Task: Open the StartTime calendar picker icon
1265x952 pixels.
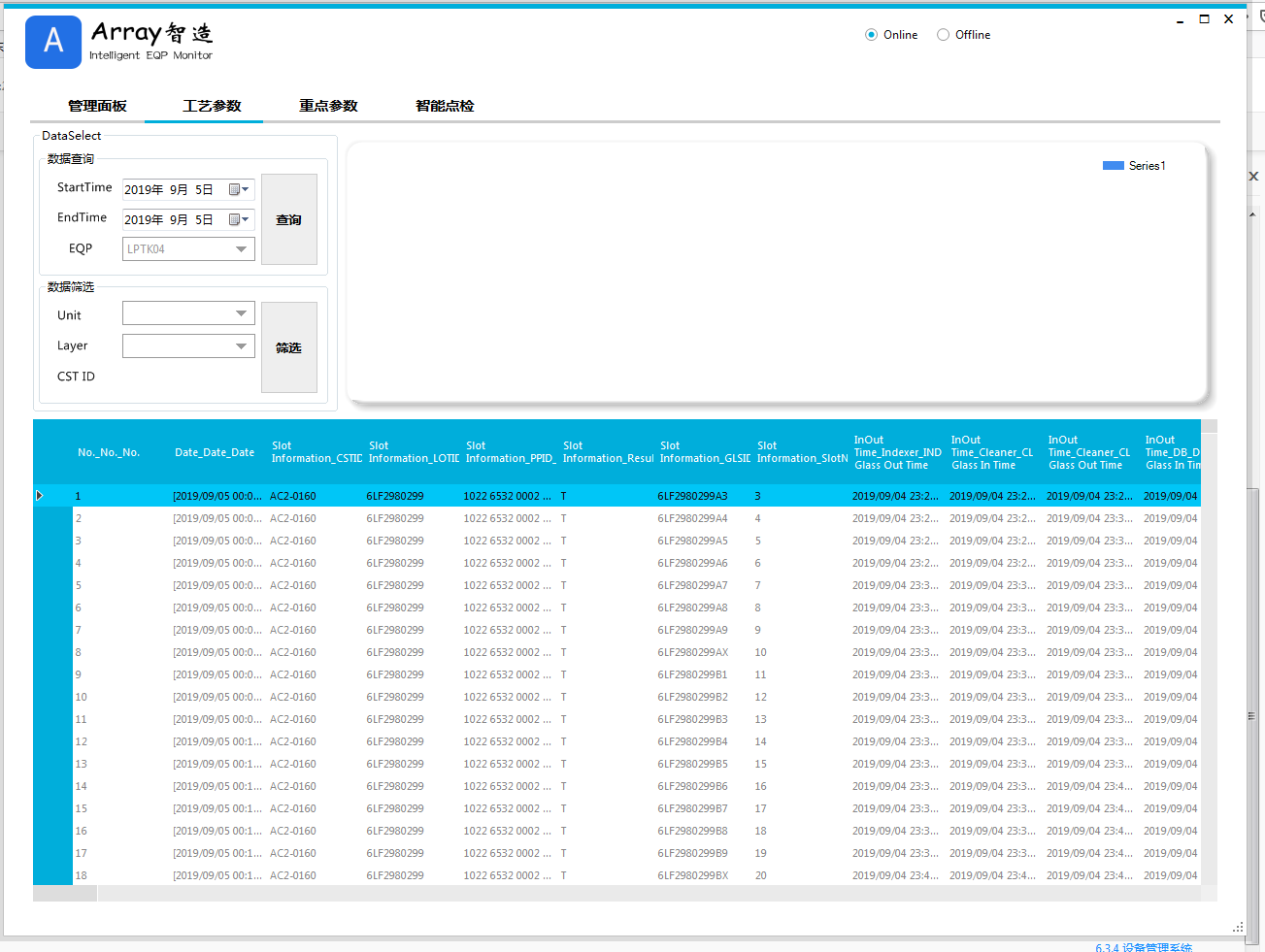Action: coord(238,190)
